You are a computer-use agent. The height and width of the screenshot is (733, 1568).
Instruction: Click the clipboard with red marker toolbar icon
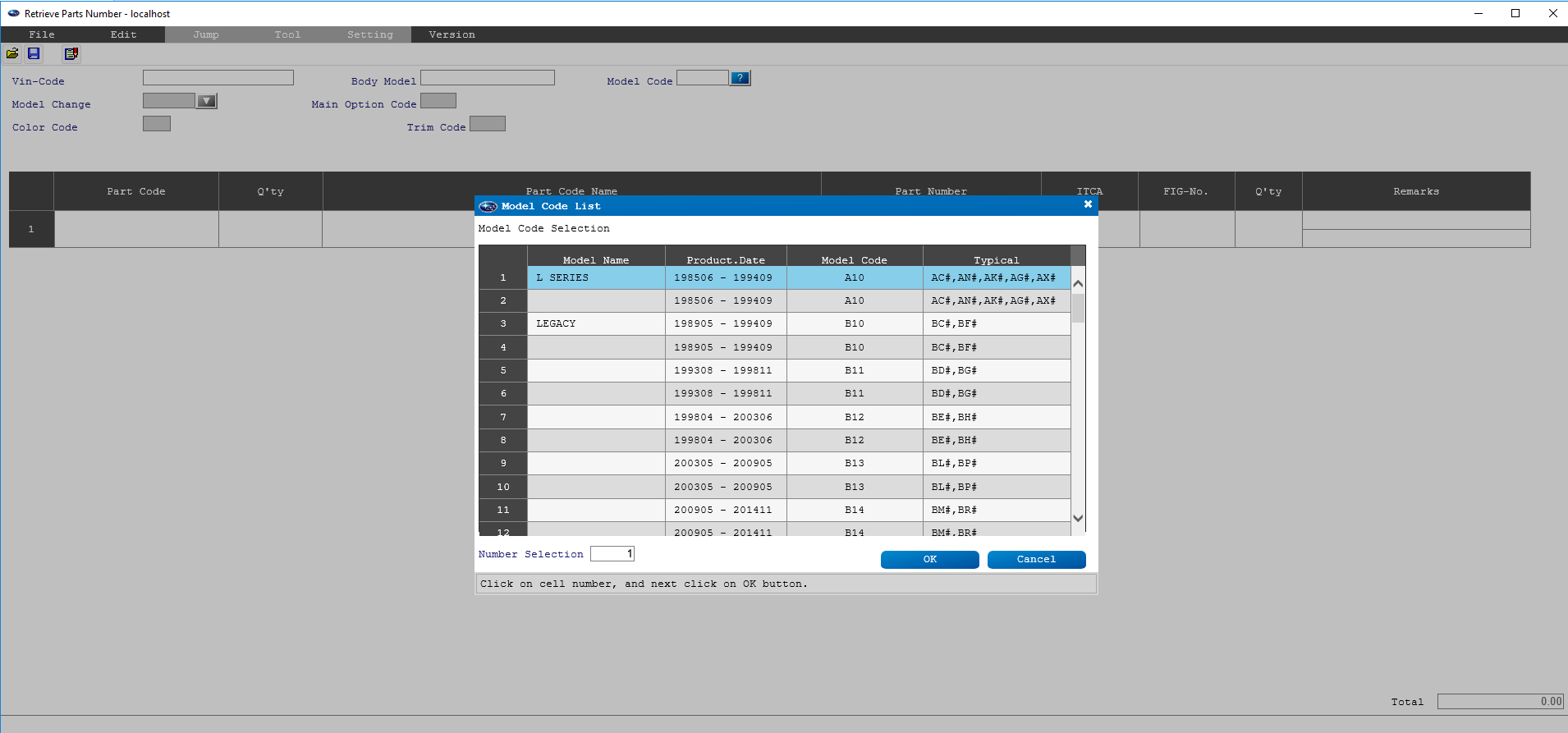pyautogui.click(x=71, y=54)
